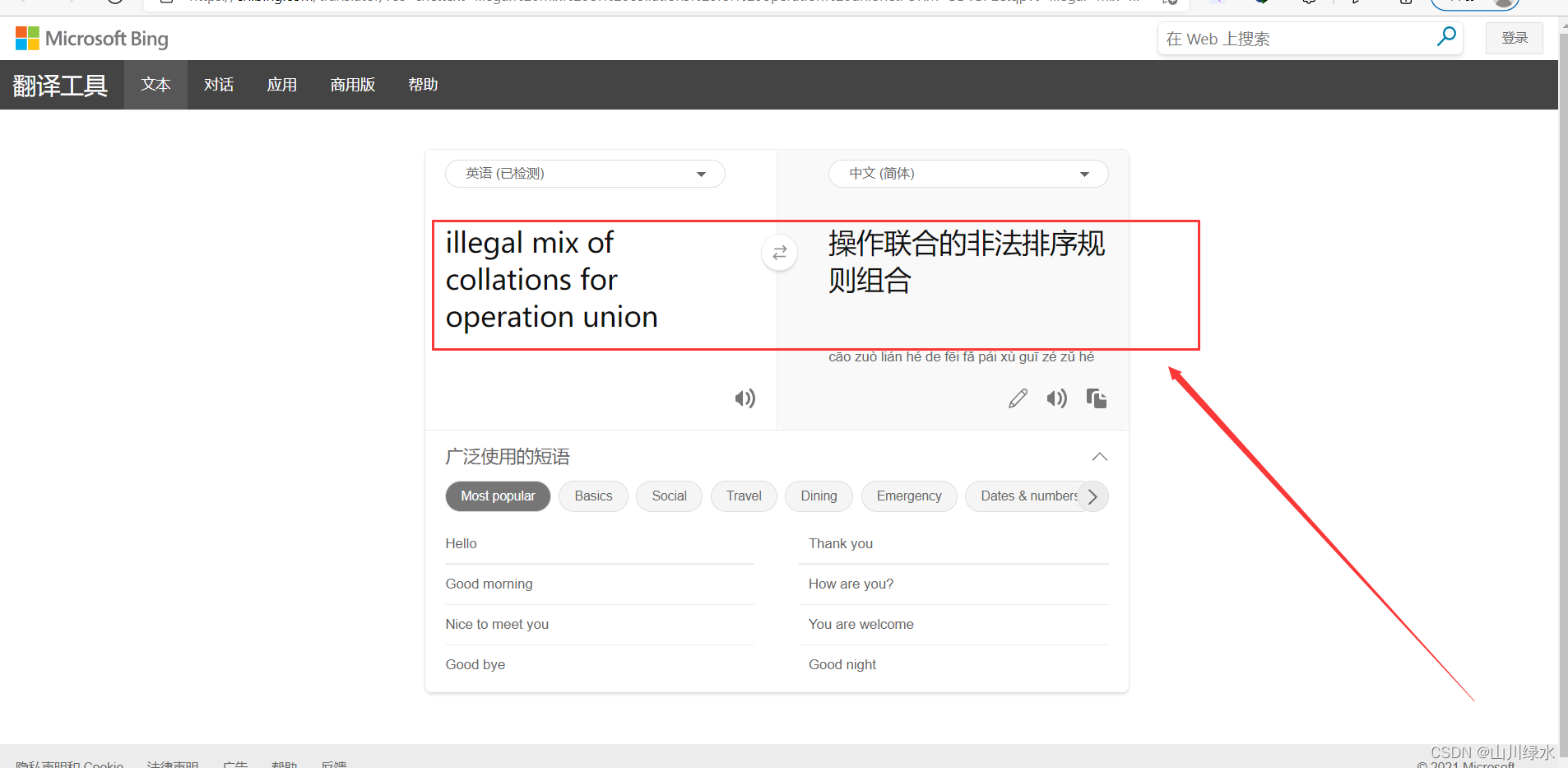
Task: Click the pencil suggest-edit icon
Action: tap(1018, 398)
